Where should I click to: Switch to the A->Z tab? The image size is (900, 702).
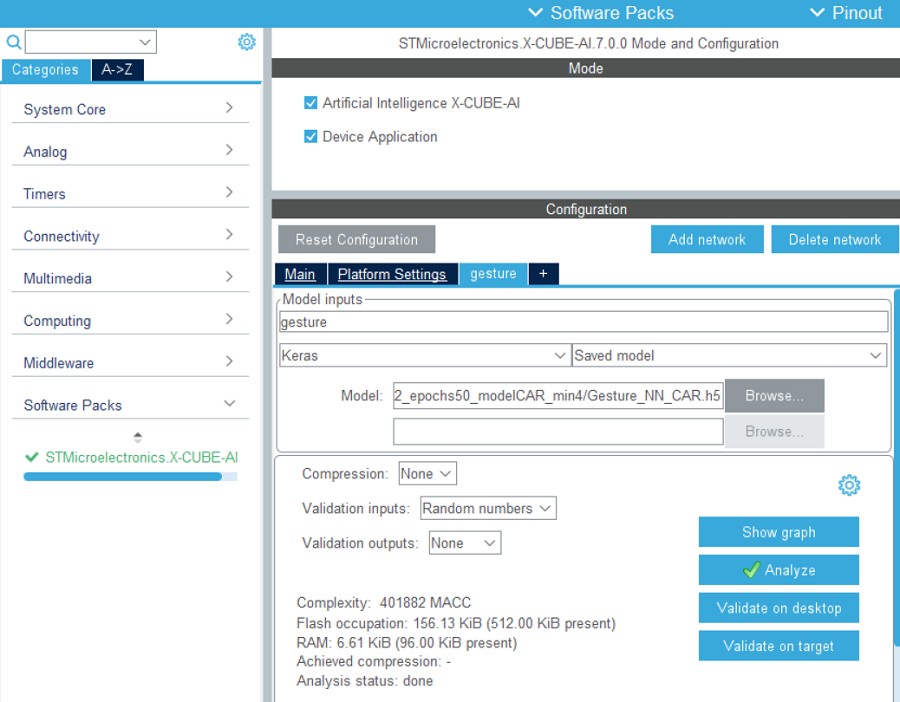117,70
